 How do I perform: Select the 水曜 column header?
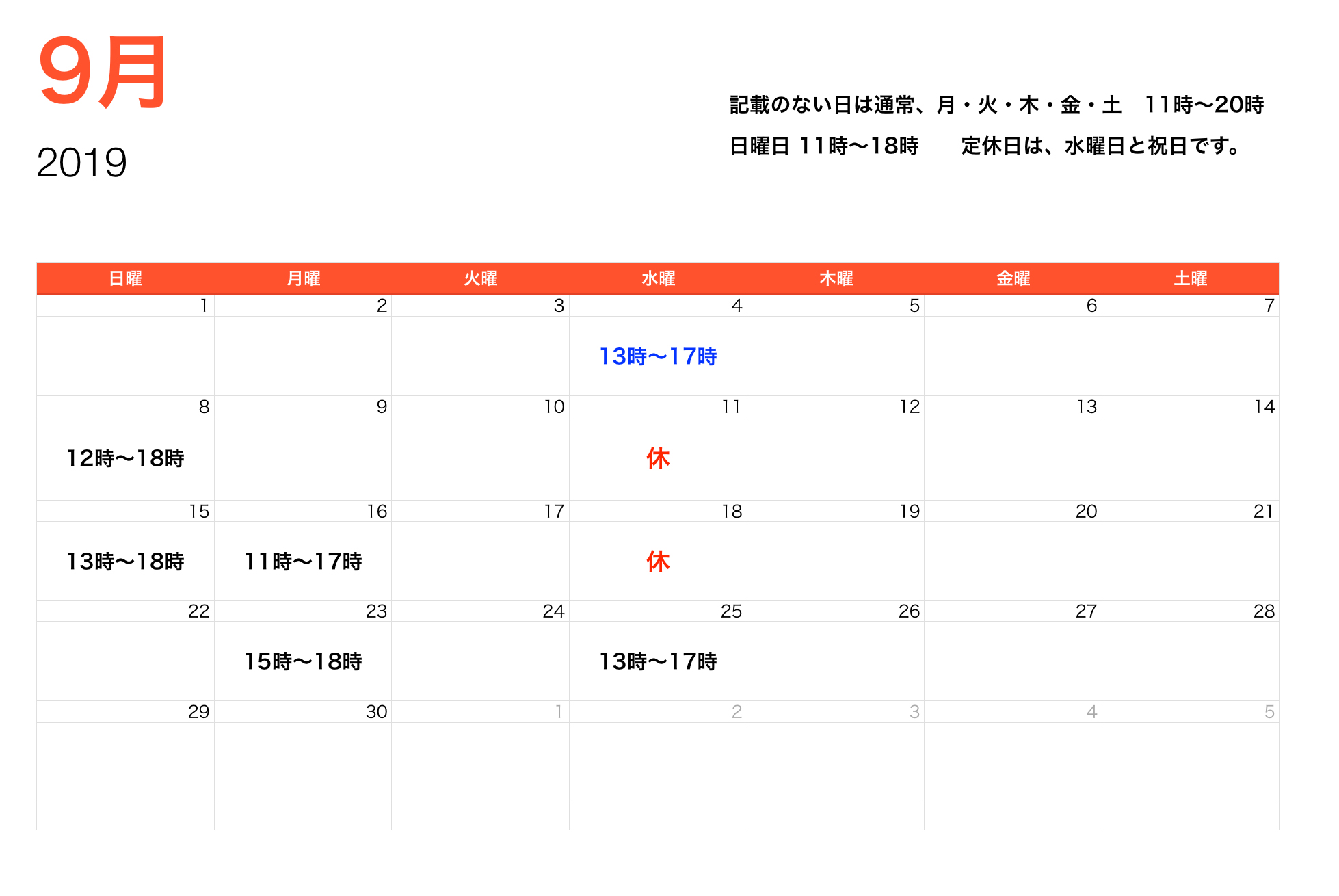[x=658, y=278]
